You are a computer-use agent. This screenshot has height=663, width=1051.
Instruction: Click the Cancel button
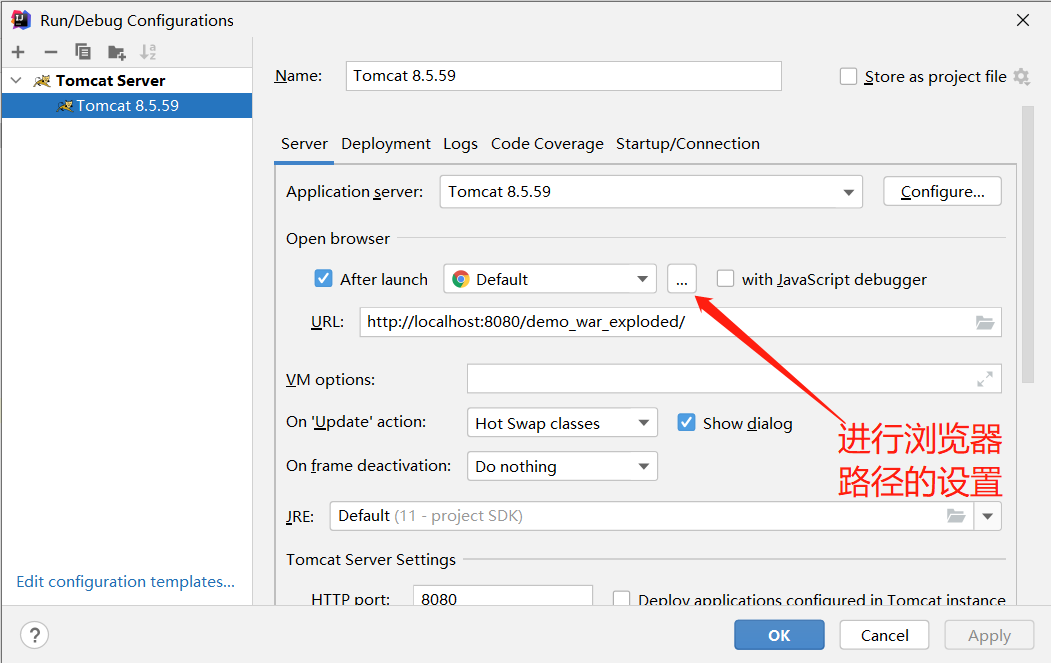[x=884, y=635]
